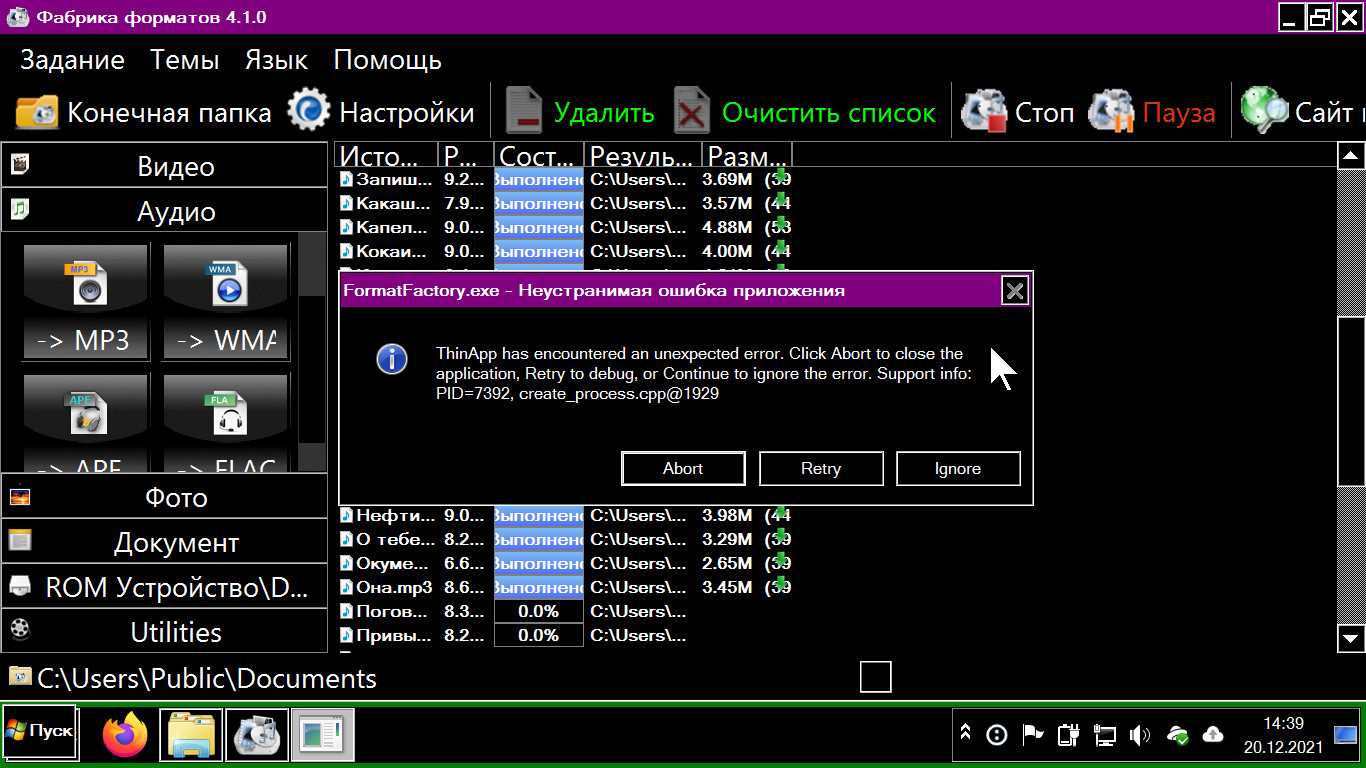Pause the conversion with Пауза
This screenshot has width=1366, height=768.
(x=1152, y=113)
